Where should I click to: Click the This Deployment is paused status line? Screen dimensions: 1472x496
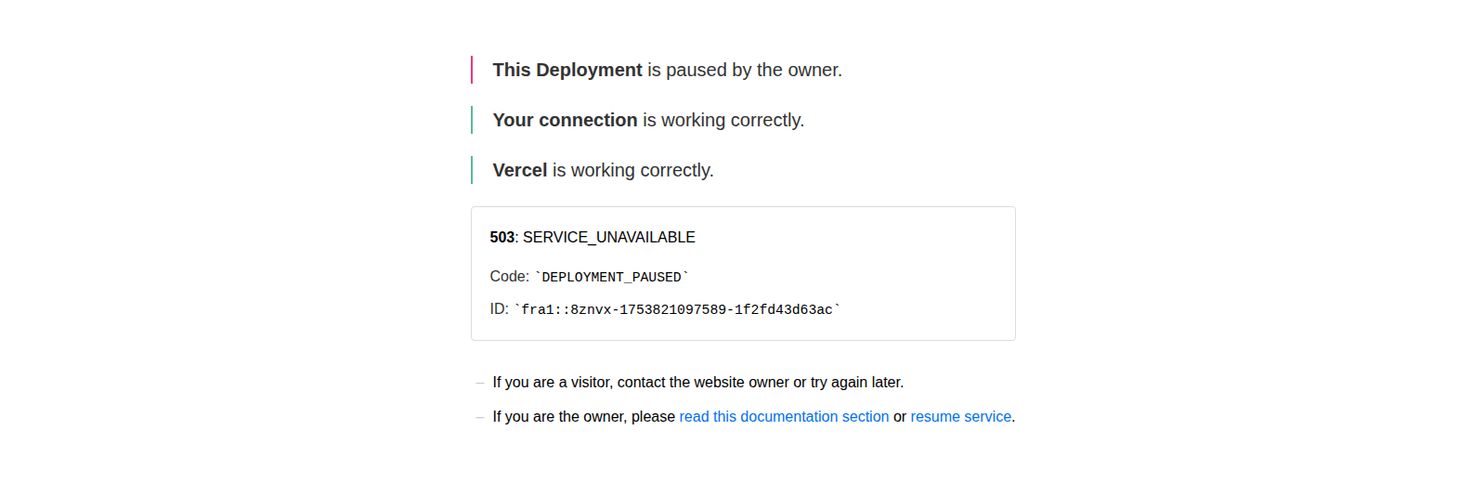[x=667, y=70]
